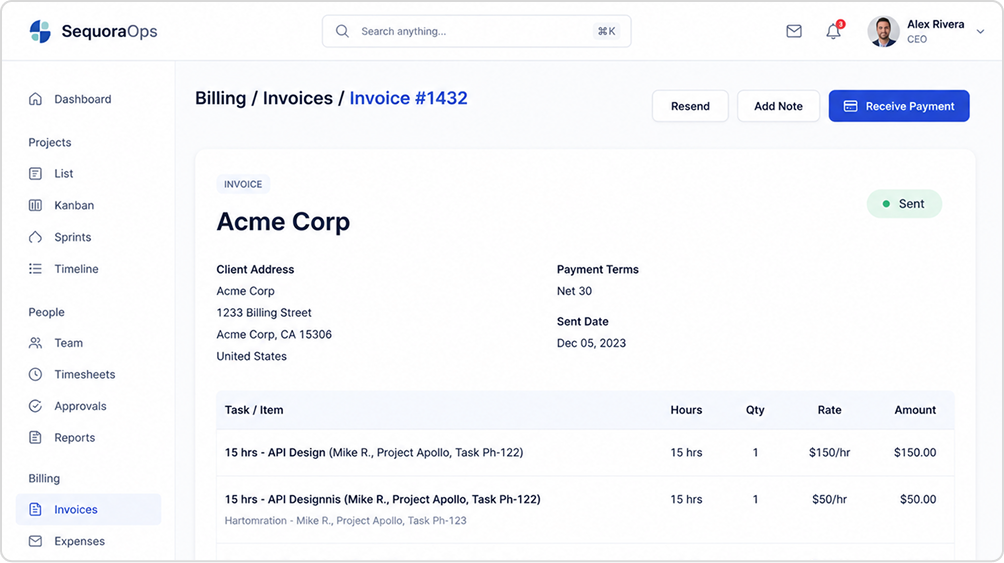This screenshot has width=1004, height=563.
Task: Click the Search anything input field
Action: click(476, 31)
